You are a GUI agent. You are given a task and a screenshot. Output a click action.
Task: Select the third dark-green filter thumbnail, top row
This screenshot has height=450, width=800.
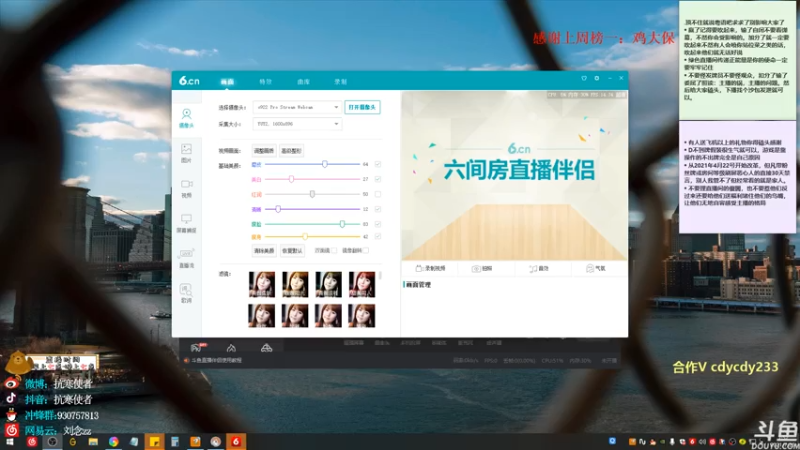(x=329, y=284)
